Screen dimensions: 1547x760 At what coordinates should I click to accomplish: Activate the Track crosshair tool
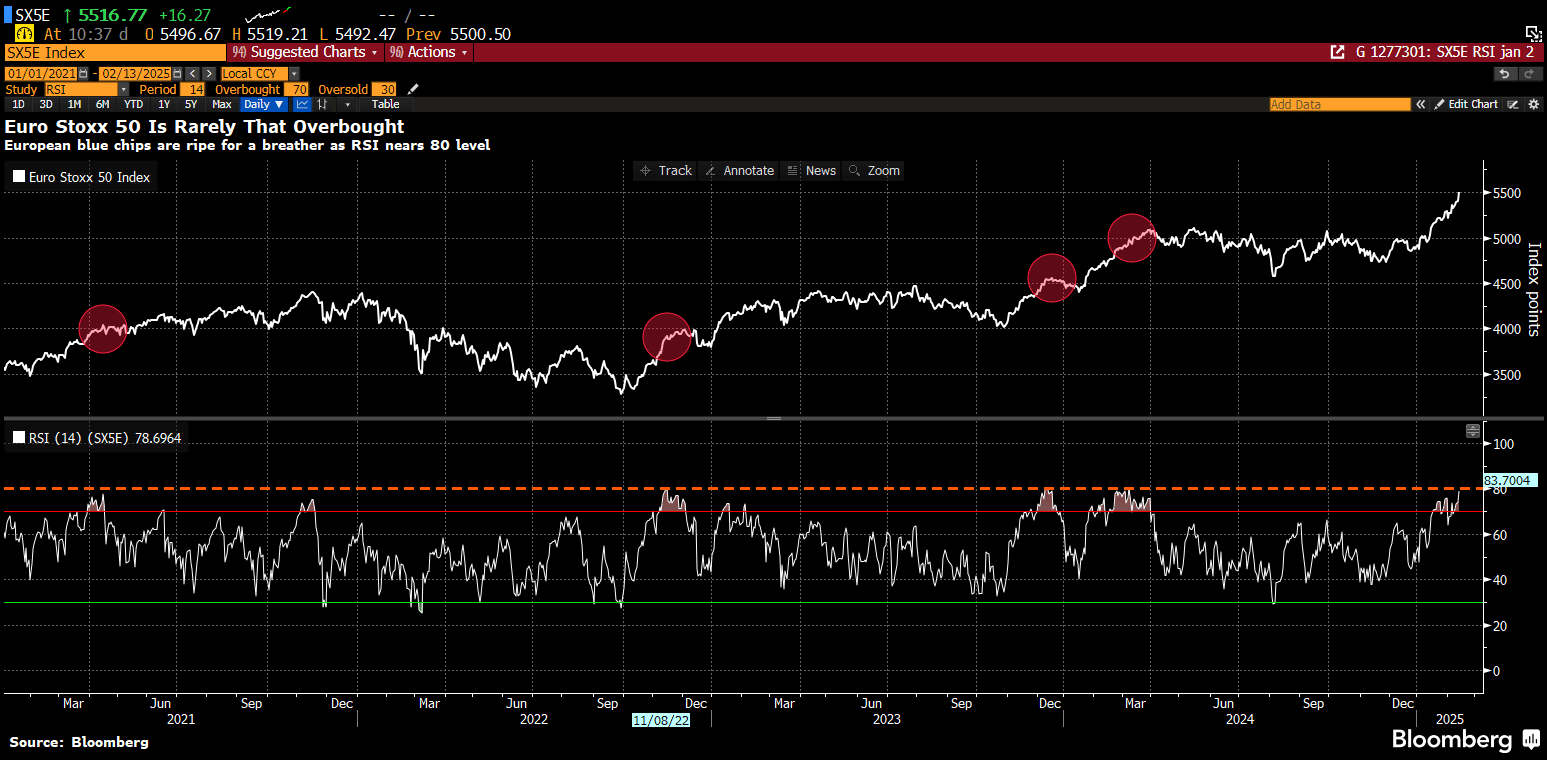(666, 171)
